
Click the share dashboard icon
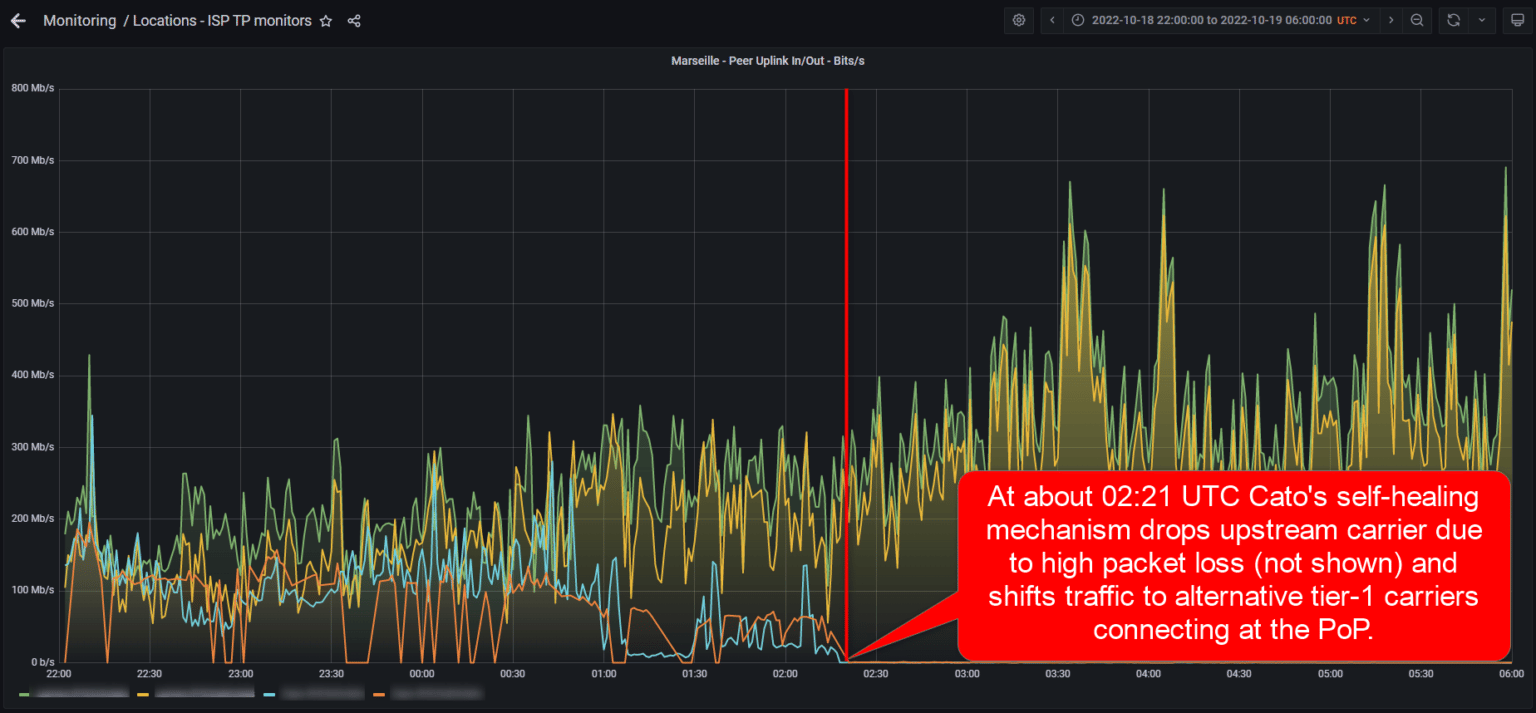354,20
